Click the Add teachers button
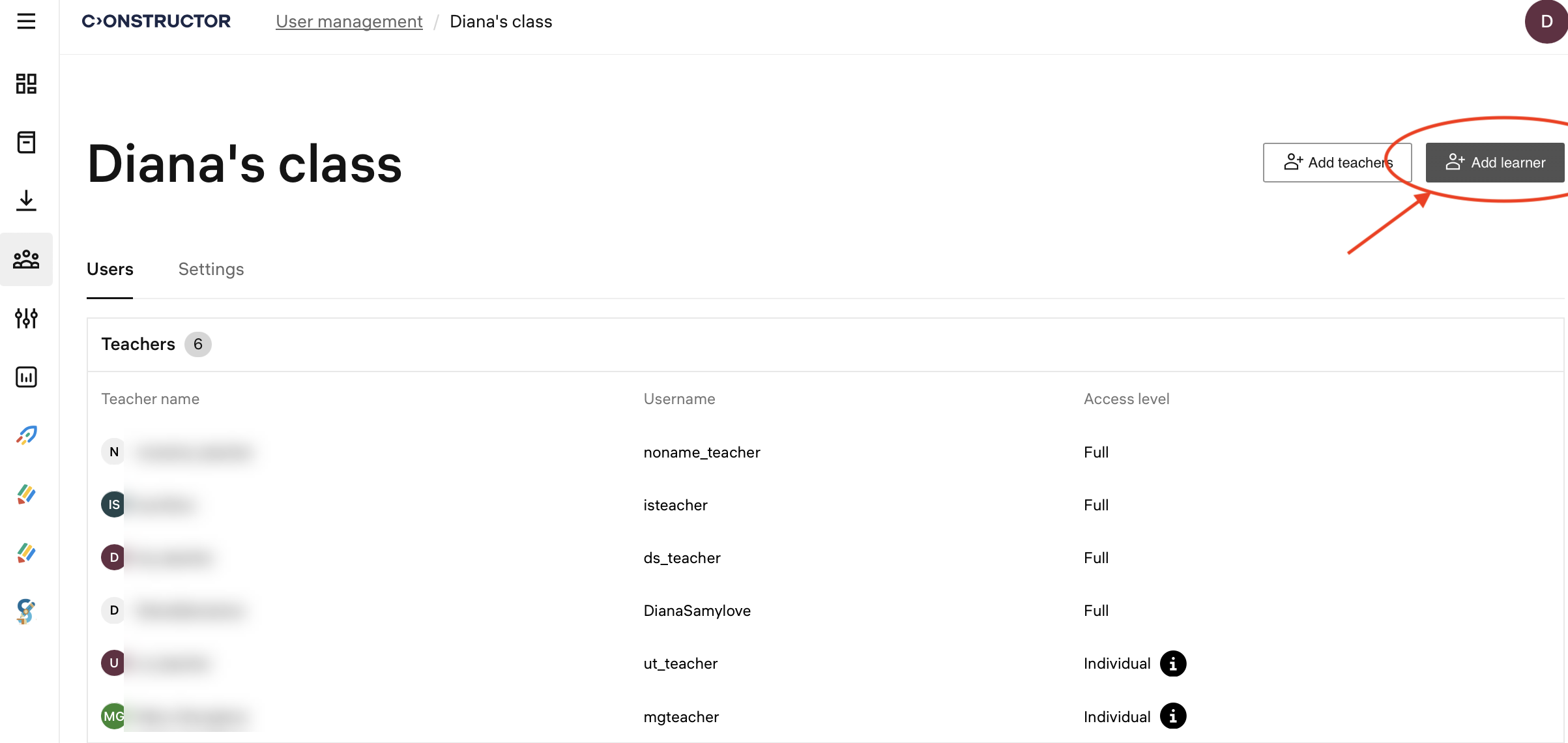Viewport: 1568px width, 743px height. [x=1337, y=162]
